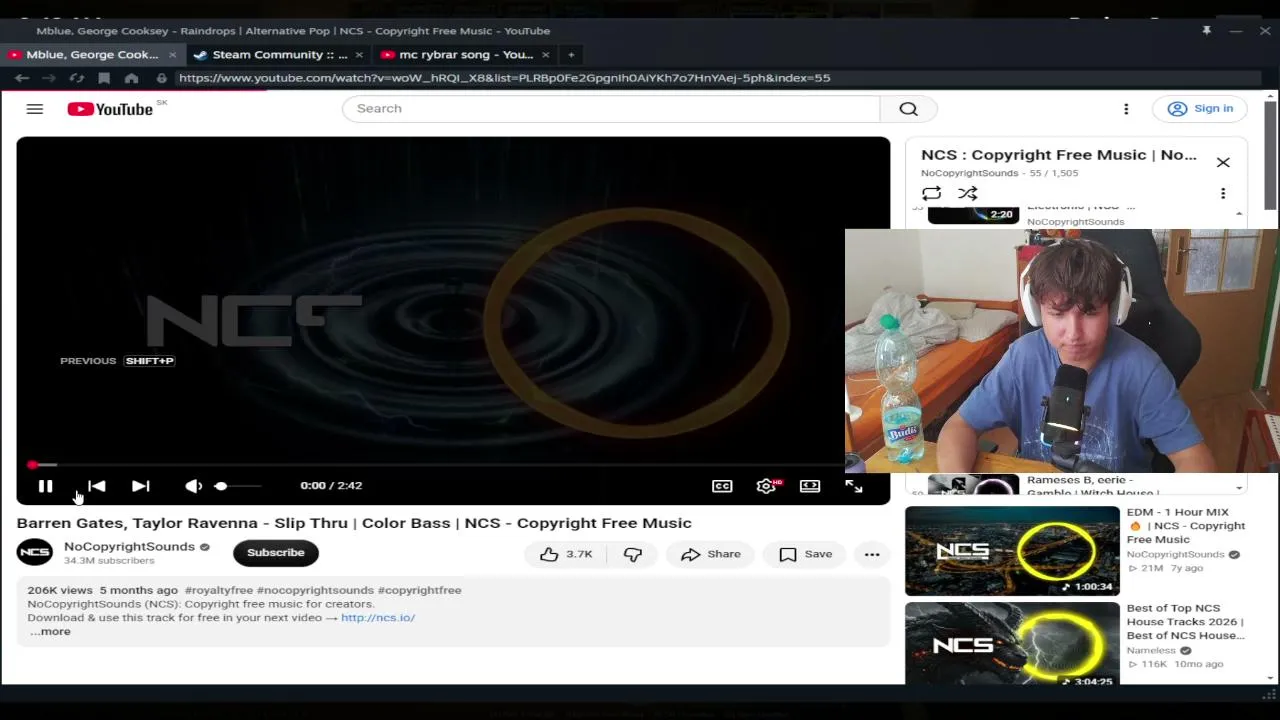
Task: Open the EDM - 1 Hour MIX video thumbnail
Action: point(1012,551)
